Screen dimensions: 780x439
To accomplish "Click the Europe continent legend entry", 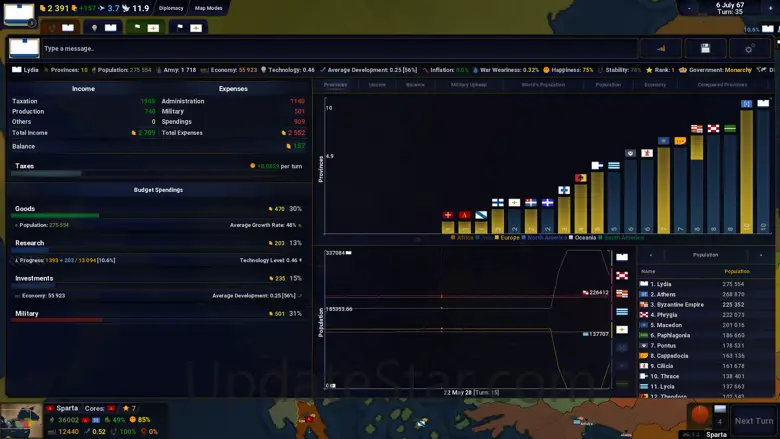I will click(506, 238).
